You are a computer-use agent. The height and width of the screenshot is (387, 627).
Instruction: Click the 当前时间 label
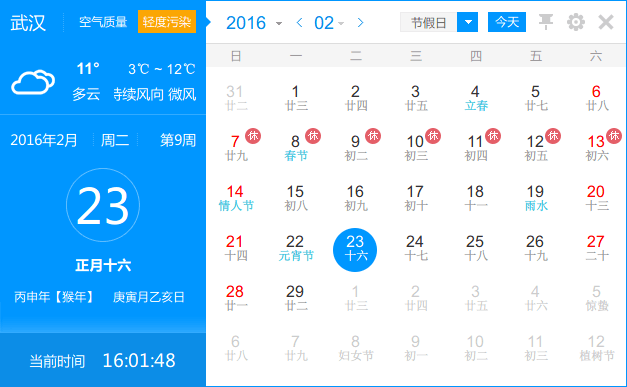57,361
